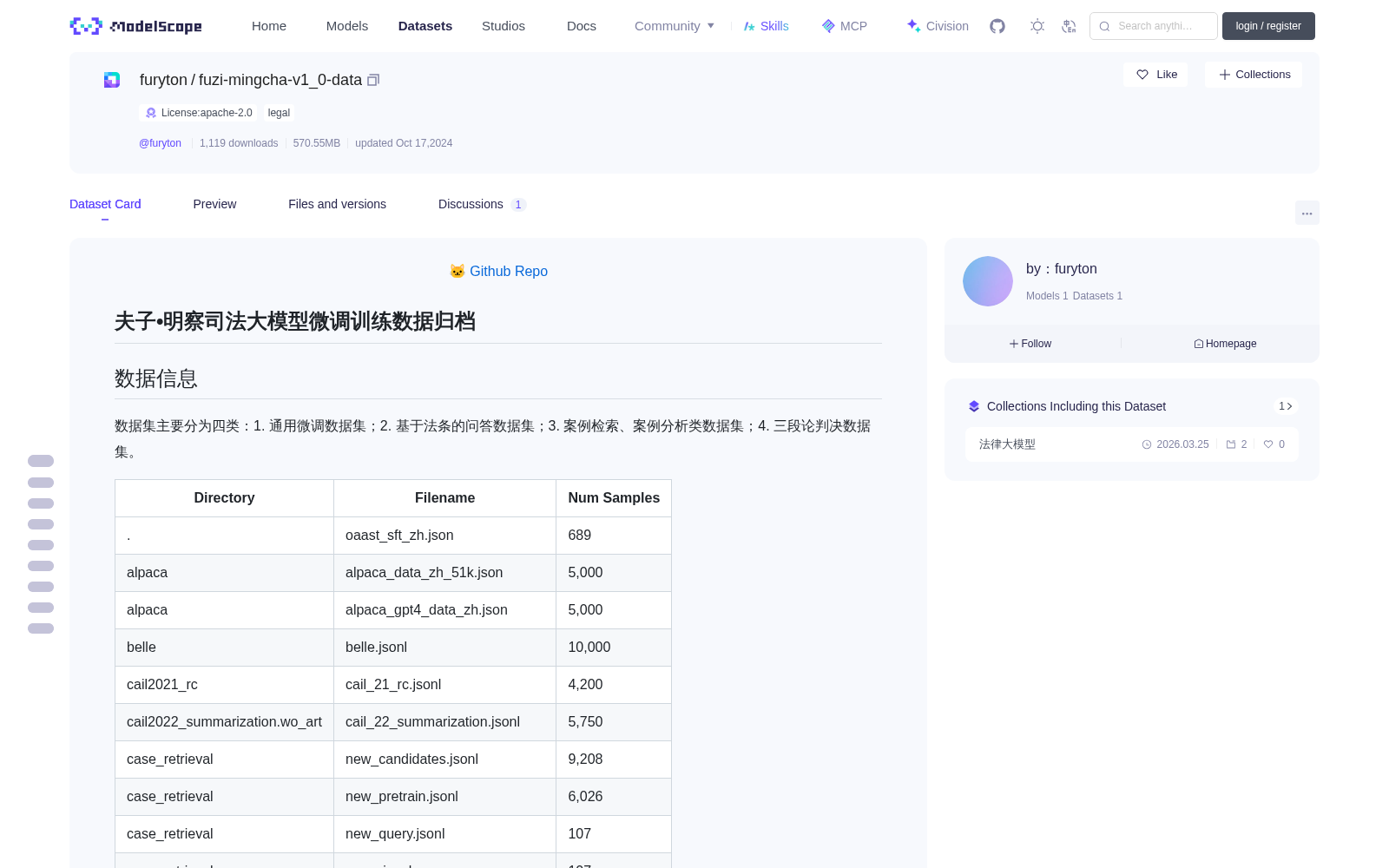This screenshot has width=1389, height=868.
Task: Click the oaast_sft_zh.json cell
Action: coord(444,536)
